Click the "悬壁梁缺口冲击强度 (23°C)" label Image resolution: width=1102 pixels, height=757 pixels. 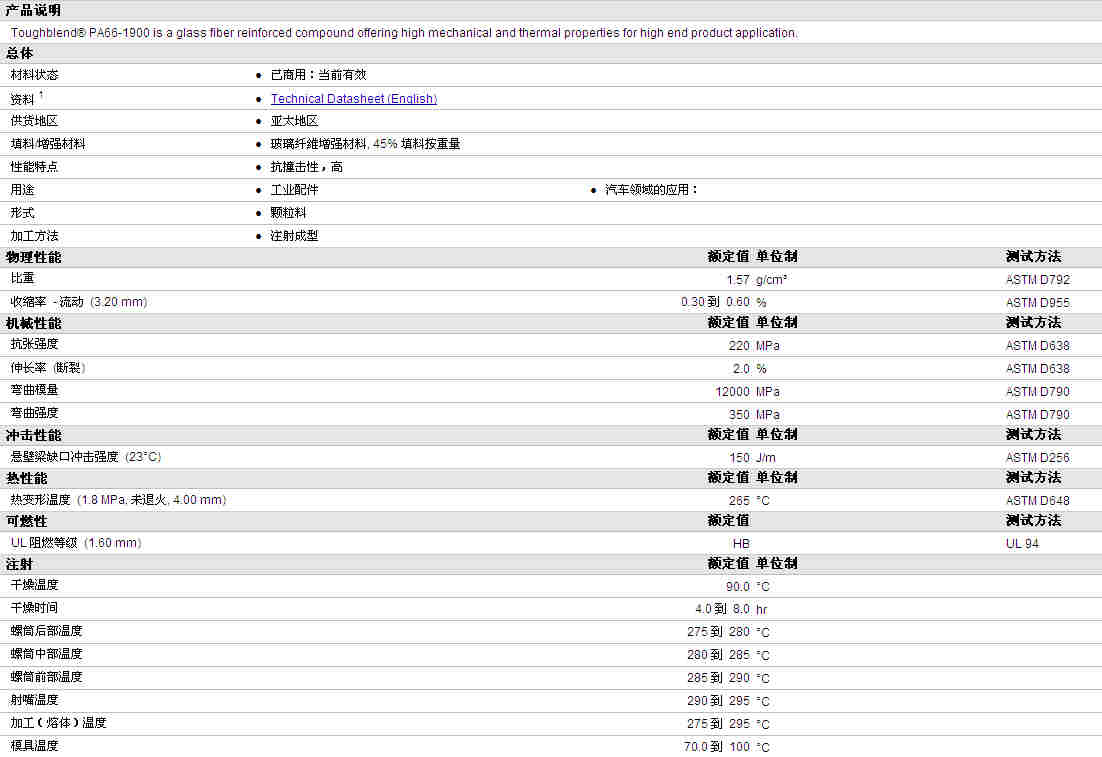(x=86, y=458)
